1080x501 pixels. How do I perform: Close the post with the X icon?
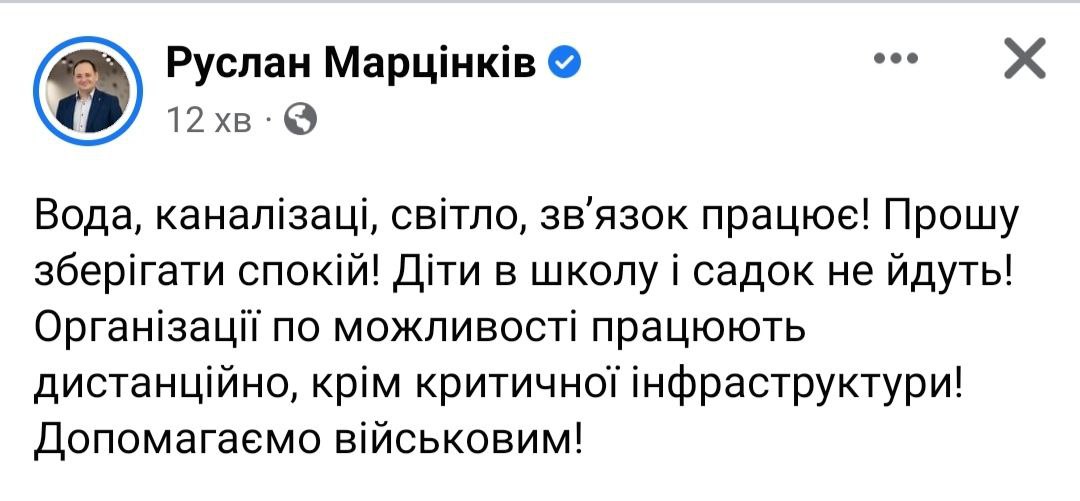(x=1023, y=63)
